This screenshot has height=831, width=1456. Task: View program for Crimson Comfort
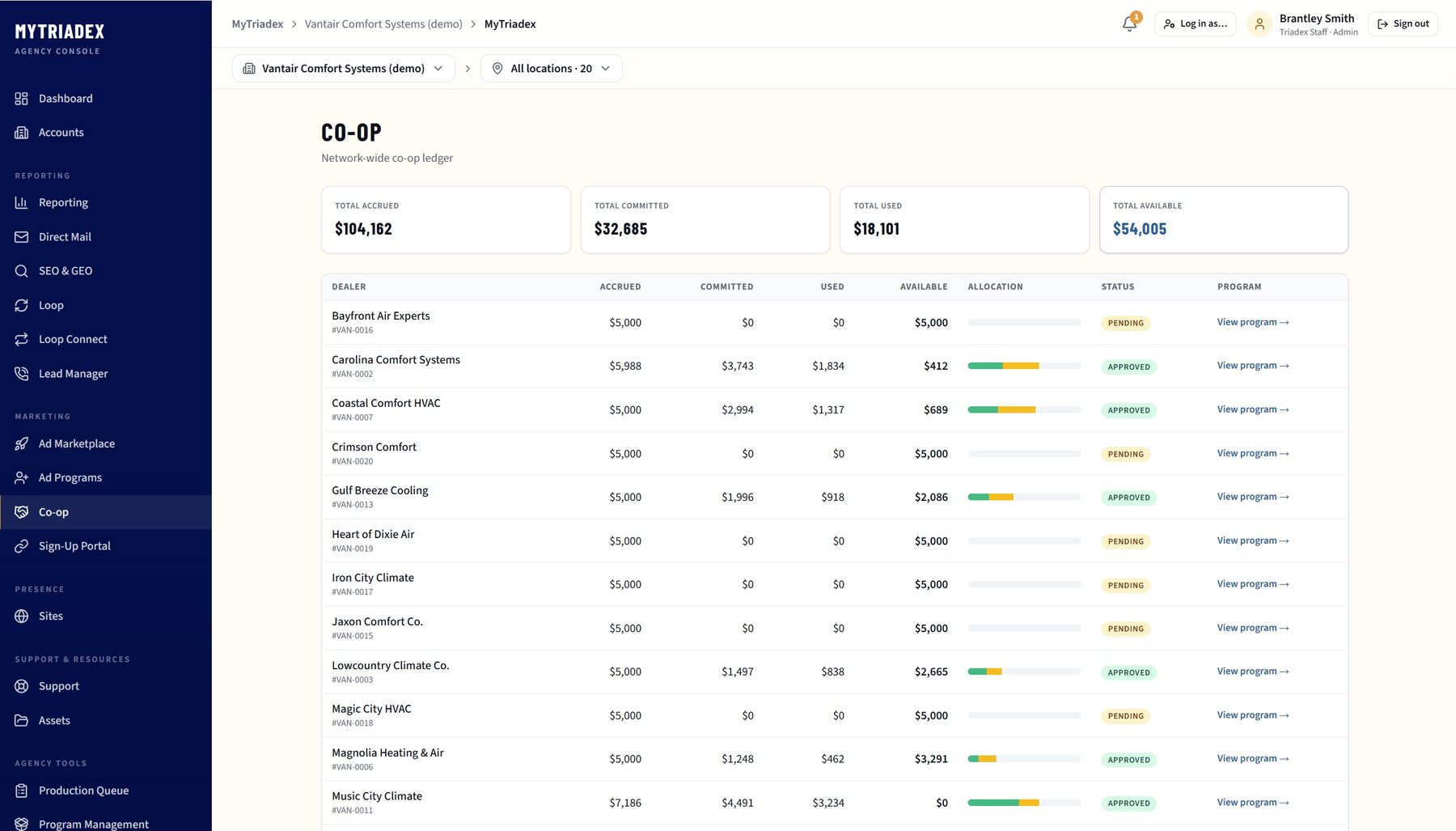click(x=1253, y=453)
